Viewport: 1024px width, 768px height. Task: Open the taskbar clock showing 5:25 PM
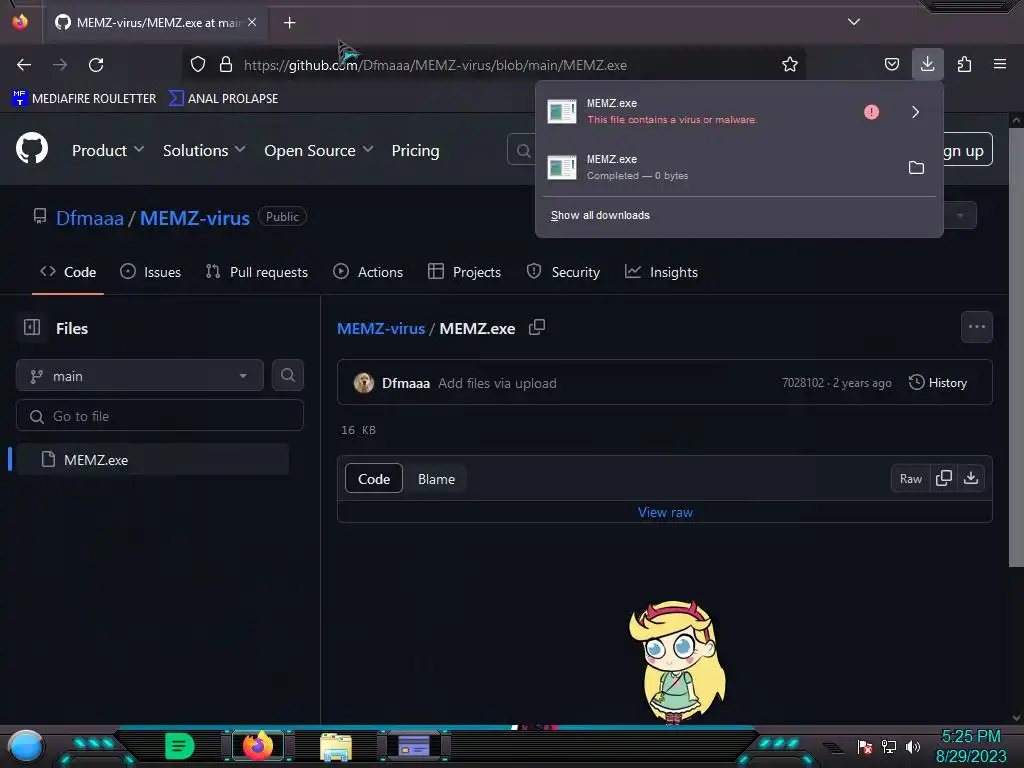[971, 746]
